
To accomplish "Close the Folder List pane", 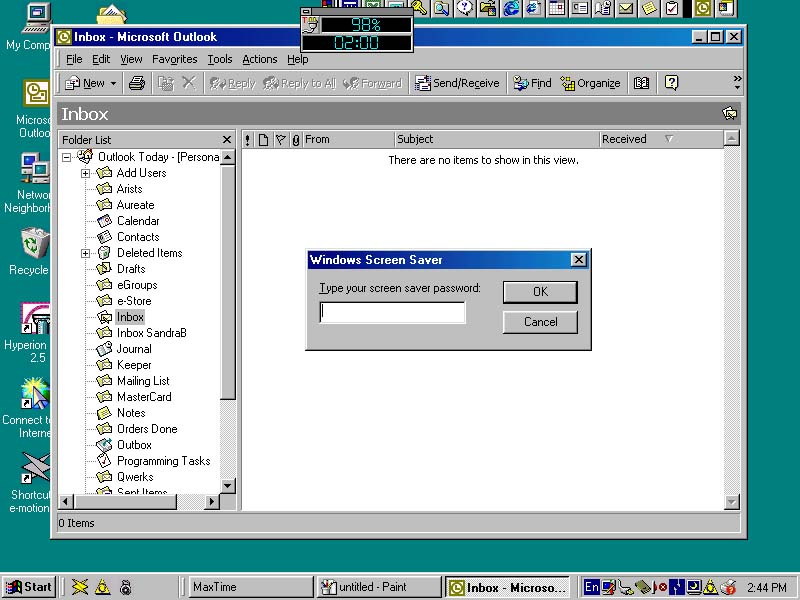I will 227,139.
